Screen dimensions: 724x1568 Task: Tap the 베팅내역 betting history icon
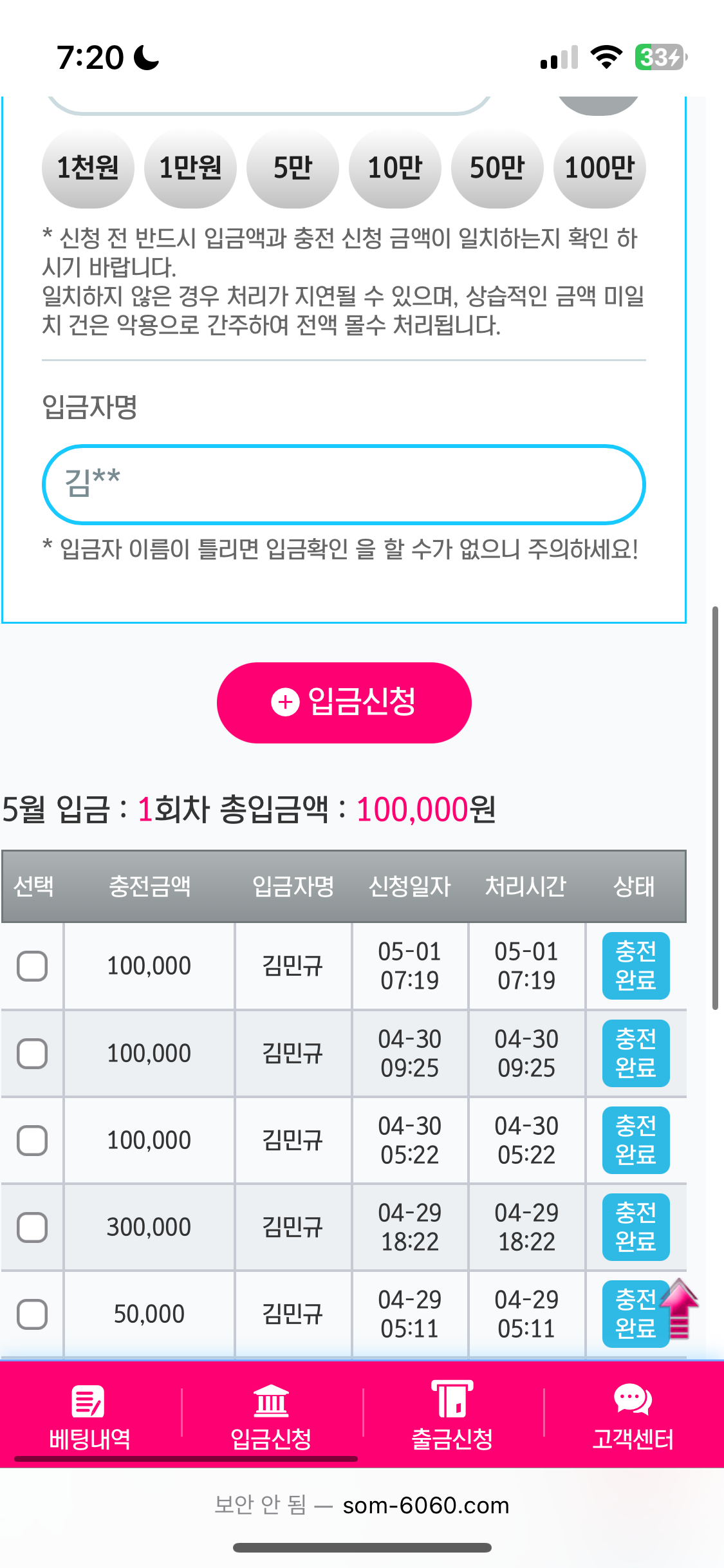tap(89, 1401)
